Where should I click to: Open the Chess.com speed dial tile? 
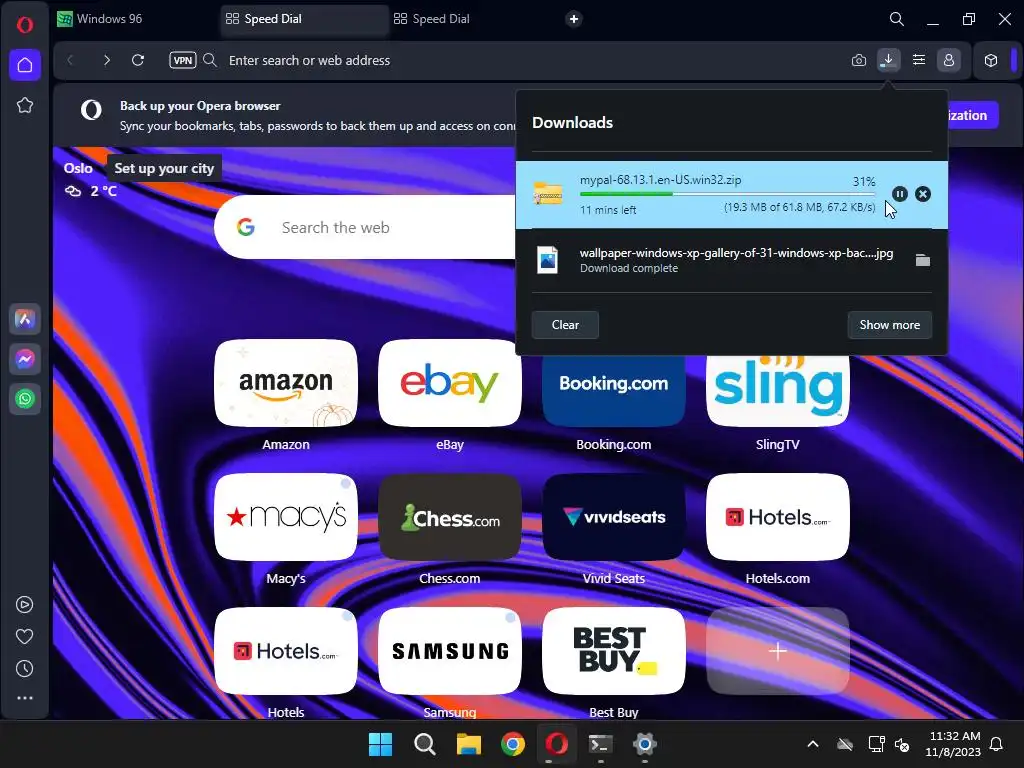coord(450,517)
